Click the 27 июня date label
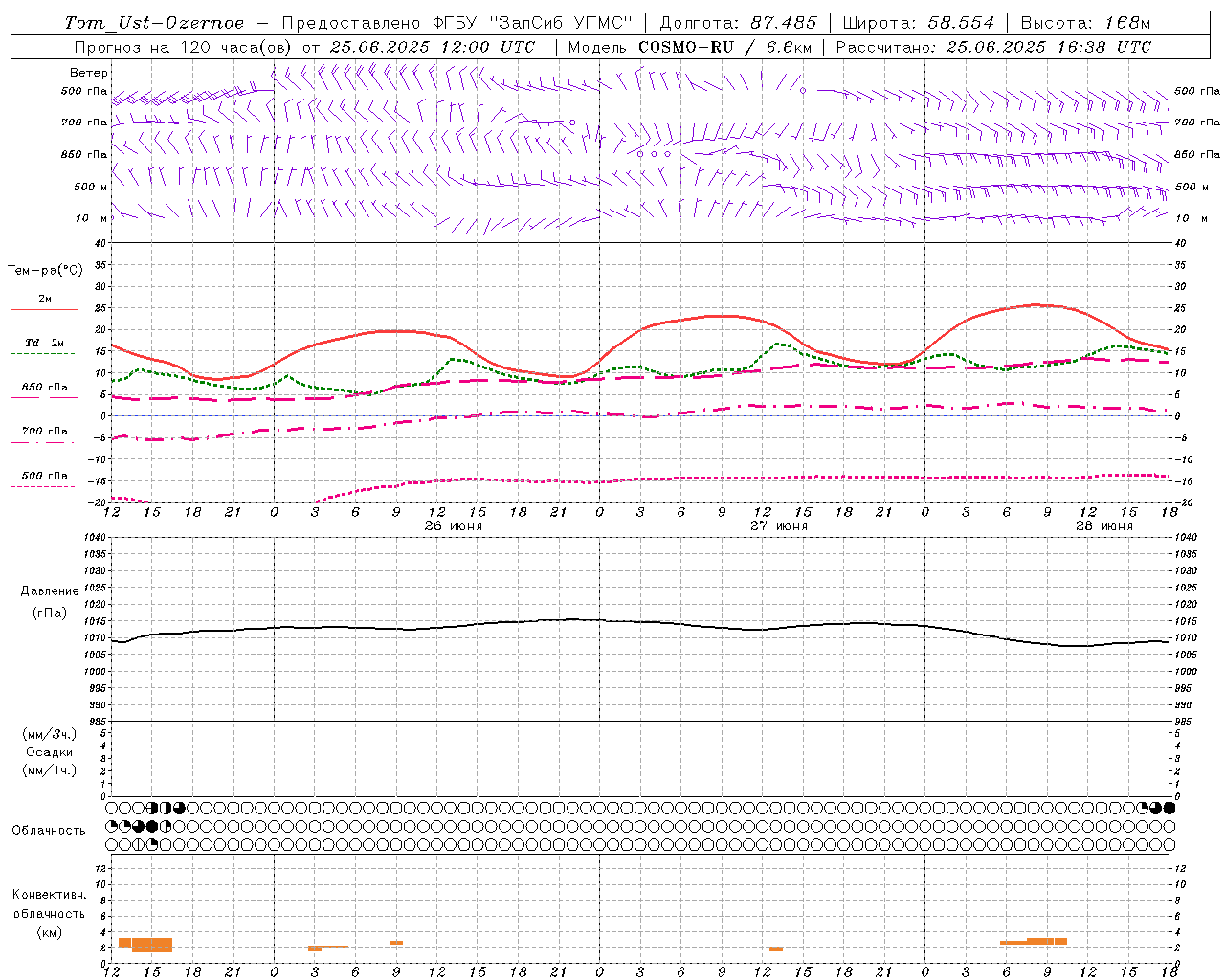Screen dimensions: 1225x980 click(779, 526)
